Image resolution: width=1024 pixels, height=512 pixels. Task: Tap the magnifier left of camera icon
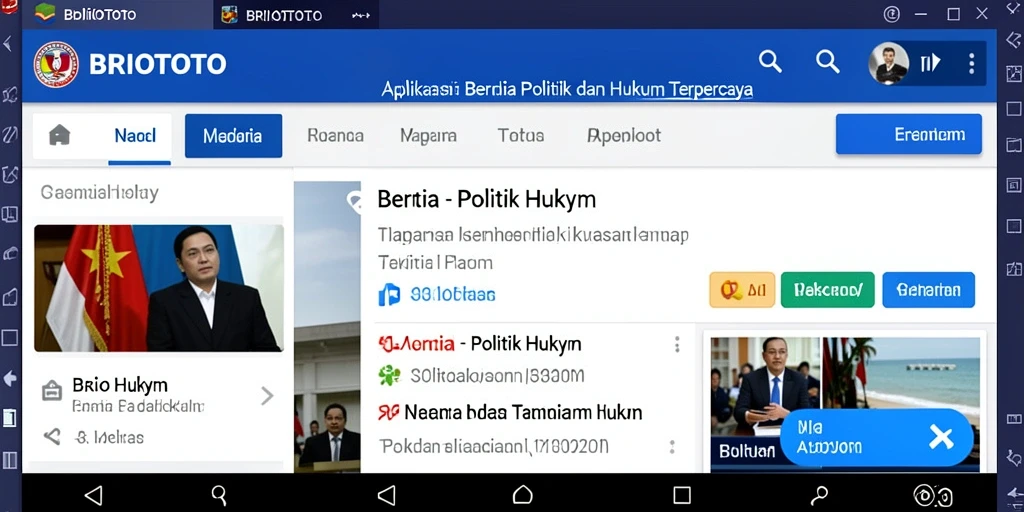click(x=819, y=495)
